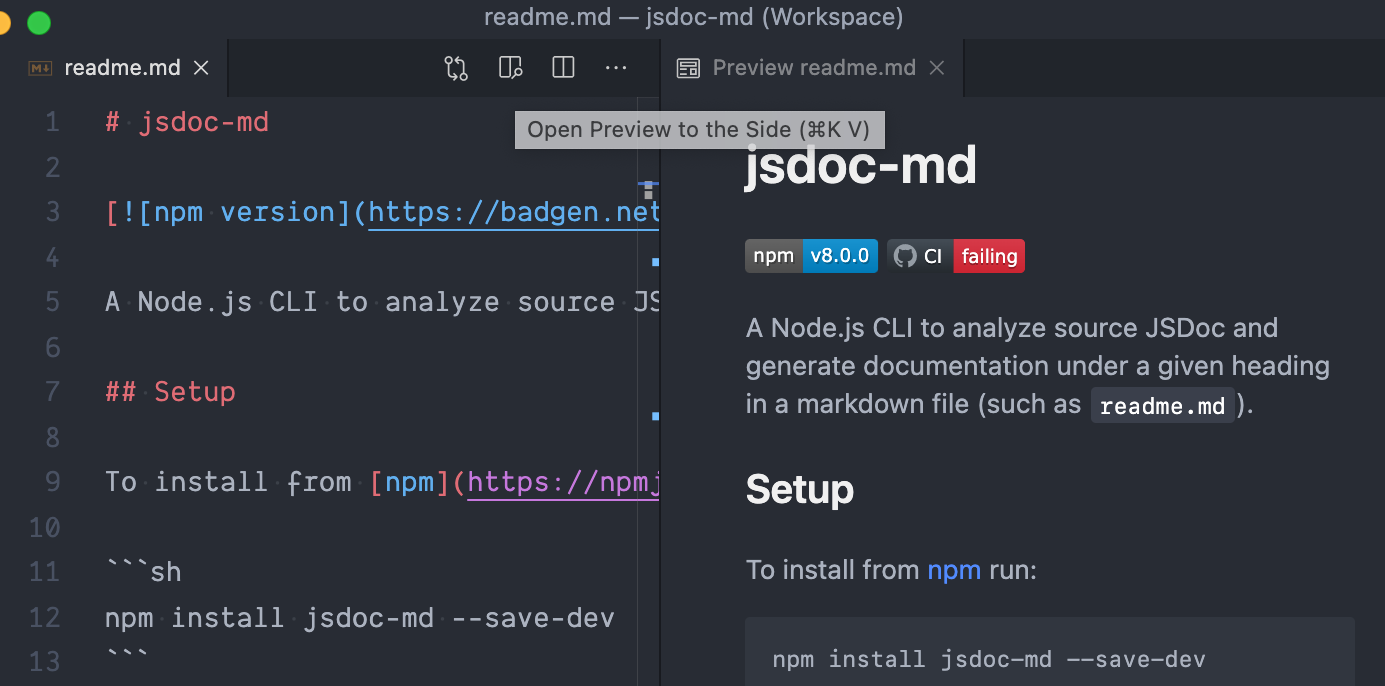Open the More Actions ellipsis menu
The height and width of the screenshot is (686, 1385).
(x=615, y=67)
